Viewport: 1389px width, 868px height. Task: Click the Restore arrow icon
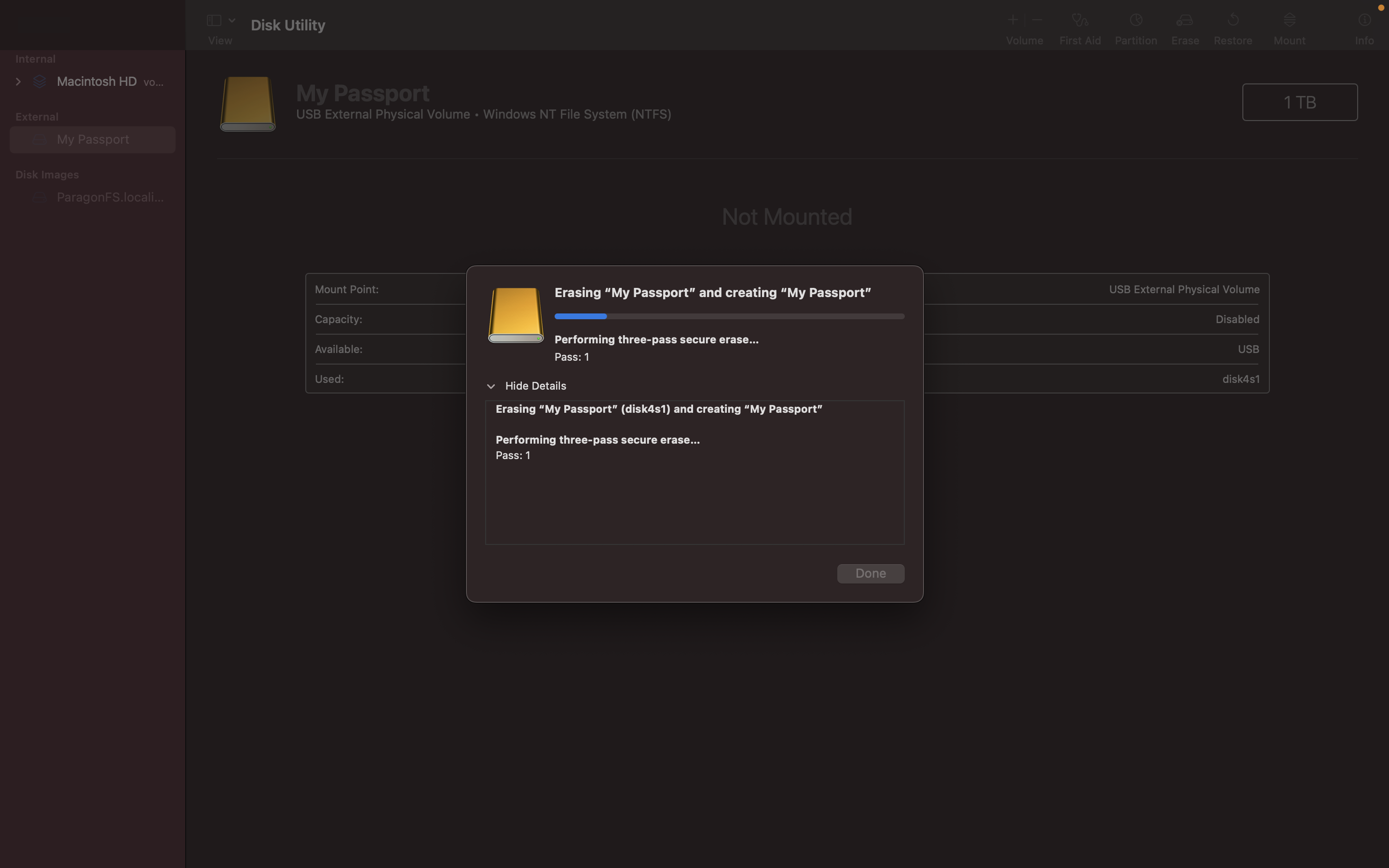click(x=1232, y=21)
